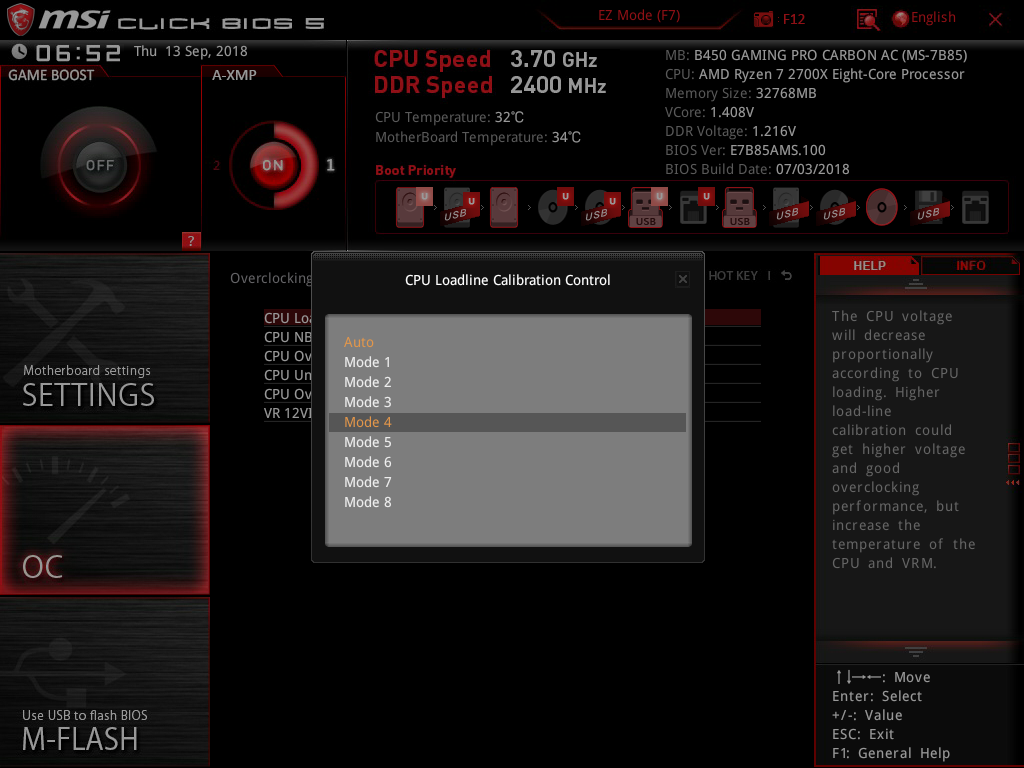This screenshot has height=768, width=1024.
Task: Choose A-XMP profile 1
Action: click(x=330, y=165)
